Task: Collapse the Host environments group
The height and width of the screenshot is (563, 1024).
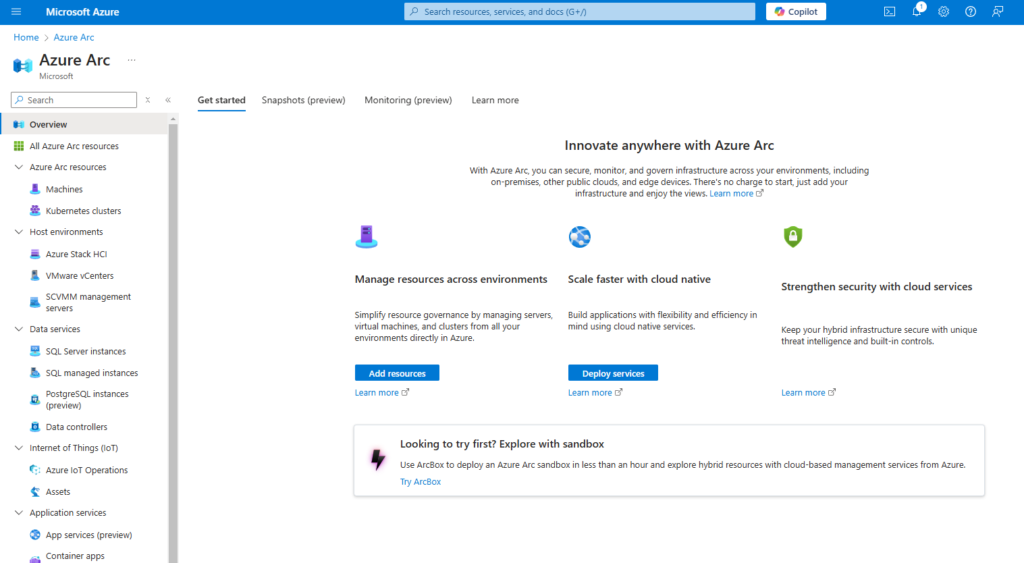Action: point(19,232)
